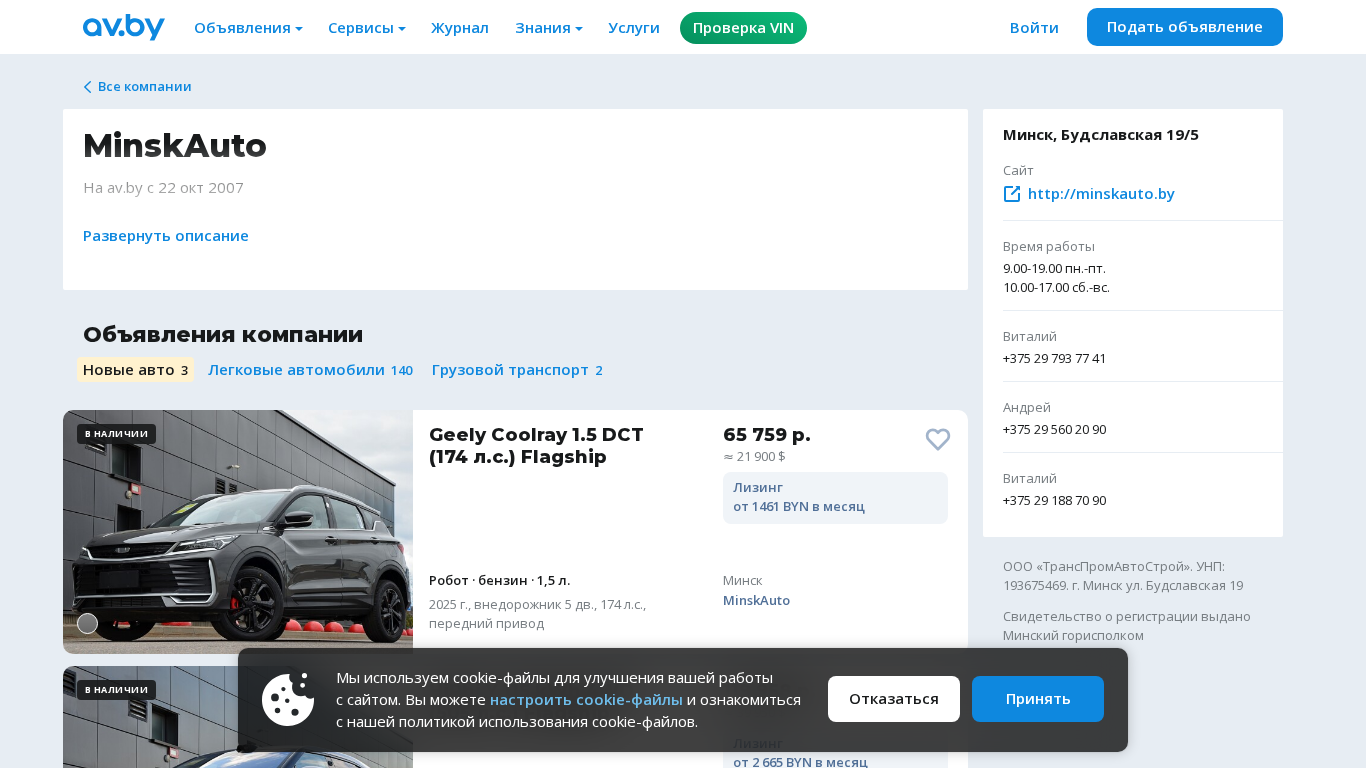Viewport: 1366px width, 768px height.
Task: Click the phone number +375 29 793 77 41
Action: (1054, 359)
